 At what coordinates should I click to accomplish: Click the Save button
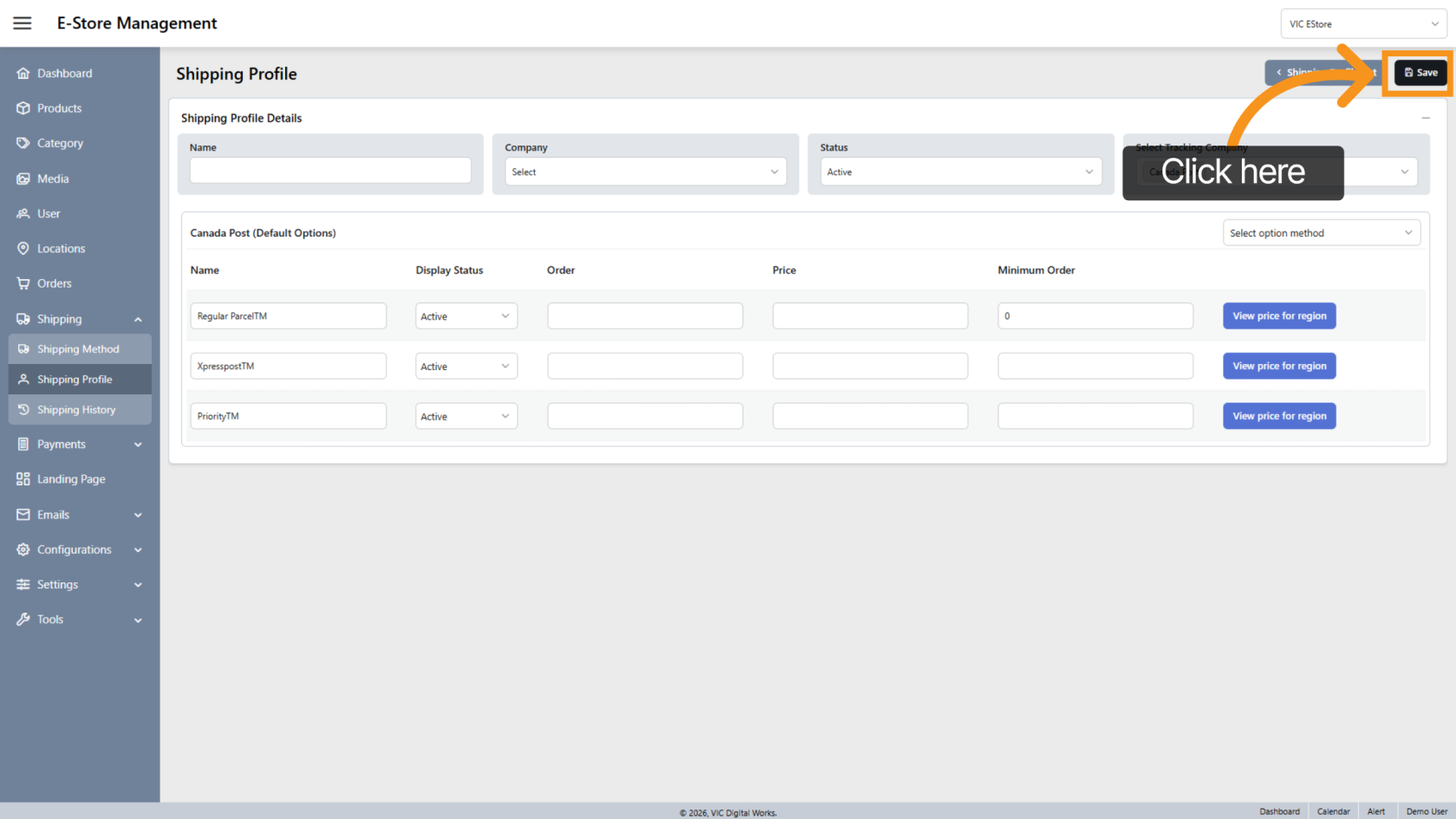(1420, 73)
